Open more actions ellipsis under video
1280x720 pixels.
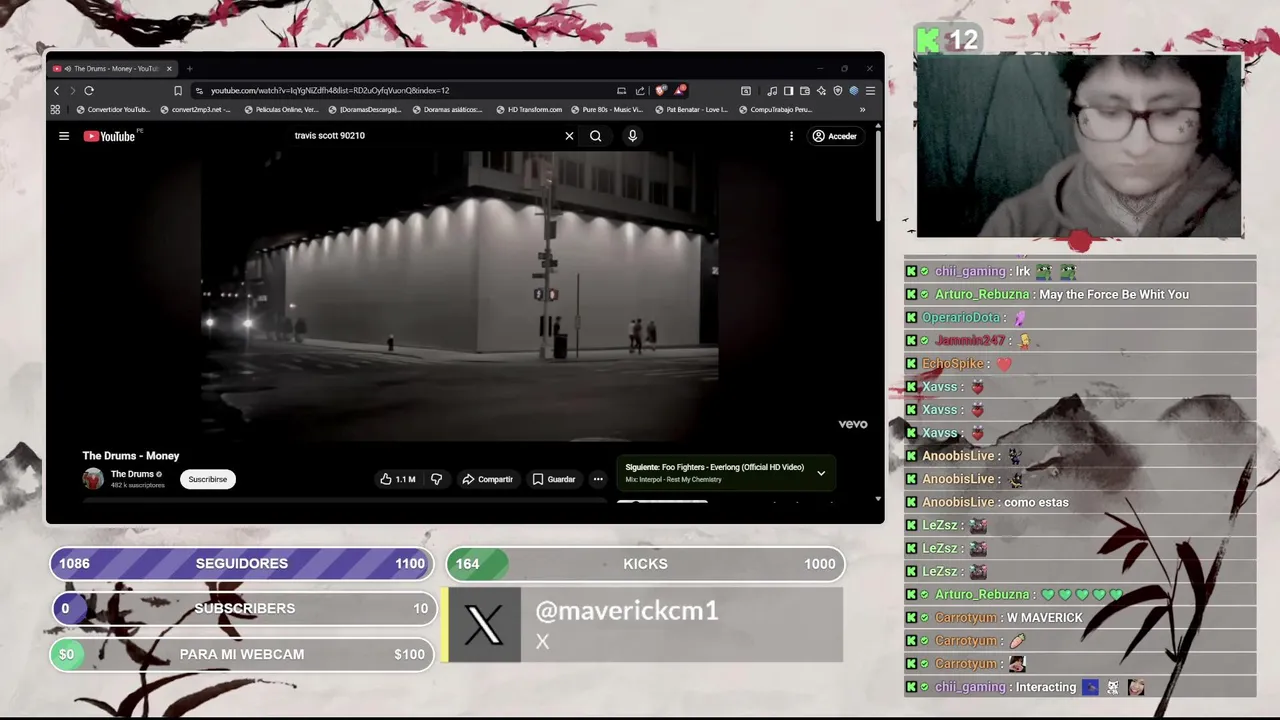point(598,479)
